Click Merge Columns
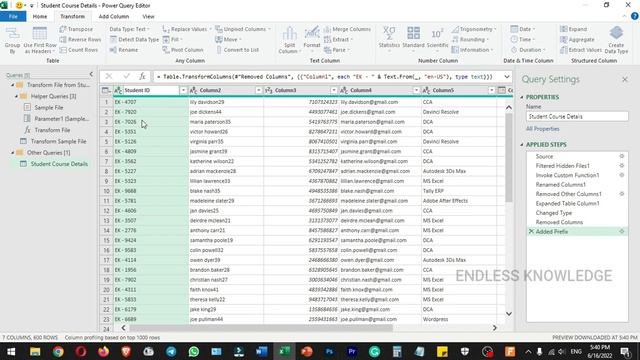 point(347,29)
